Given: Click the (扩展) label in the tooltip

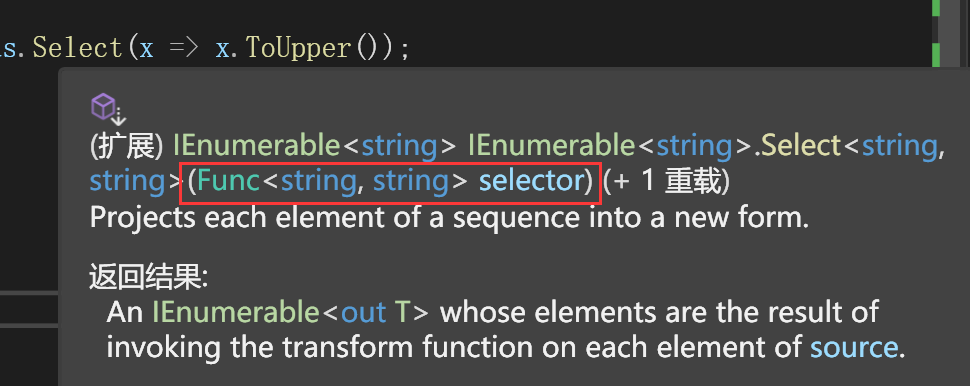Looking at the screenshot, I should click(127, 146).
